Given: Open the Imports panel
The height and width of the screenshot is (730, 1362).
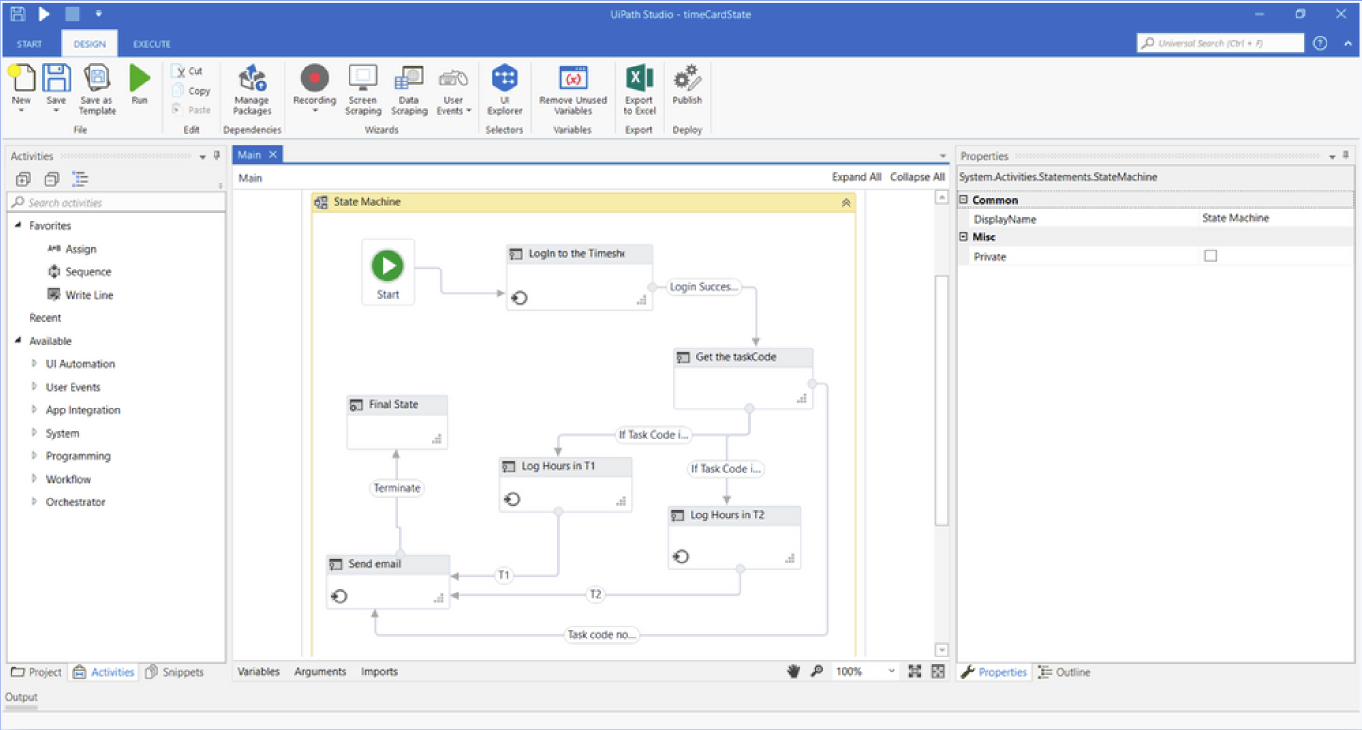Looking at the screenshot, I should click(380, 672).
